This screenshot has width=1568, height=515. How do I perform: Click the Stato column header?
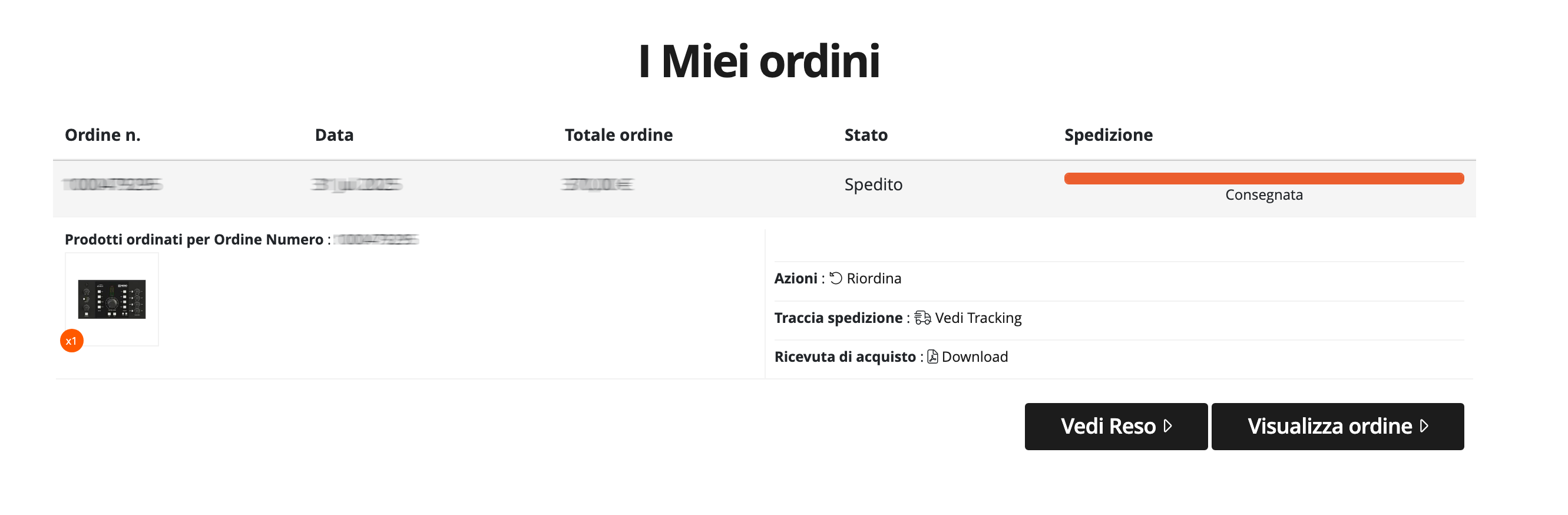(x=865, y=134)
